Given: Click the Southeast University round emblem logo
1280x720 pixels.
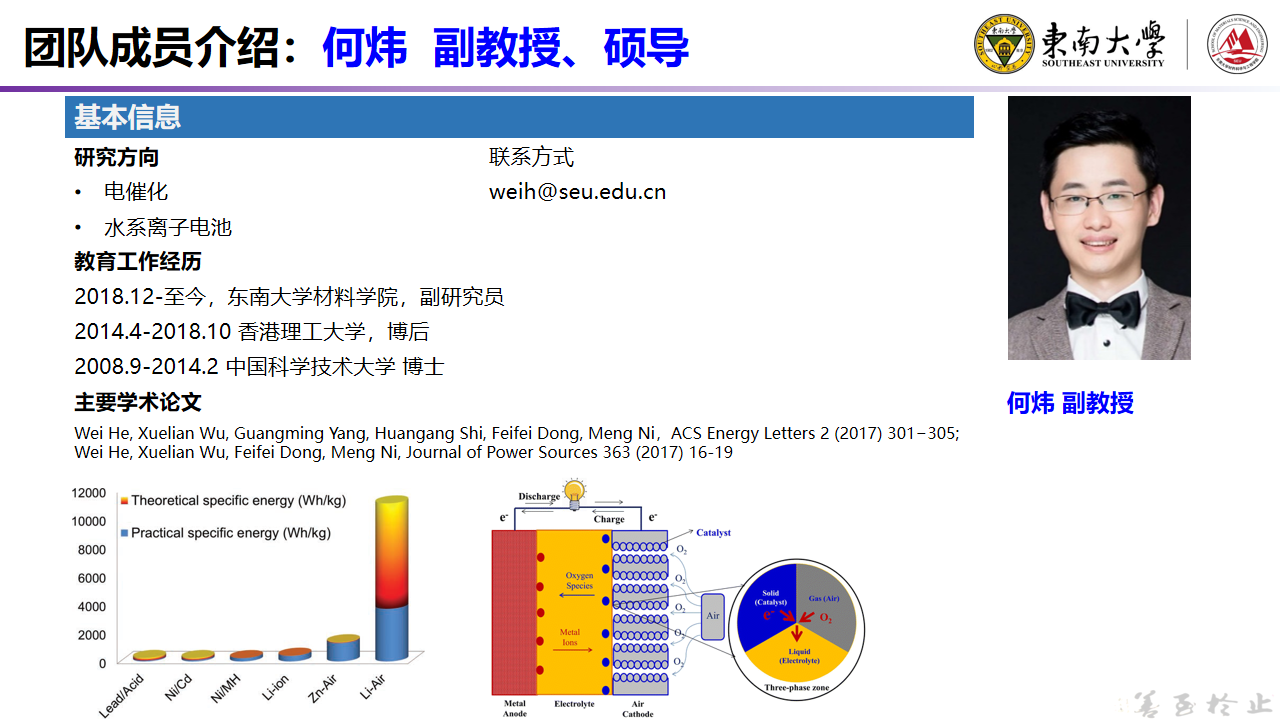Looking at the screenshot, I should (1004, 44).
